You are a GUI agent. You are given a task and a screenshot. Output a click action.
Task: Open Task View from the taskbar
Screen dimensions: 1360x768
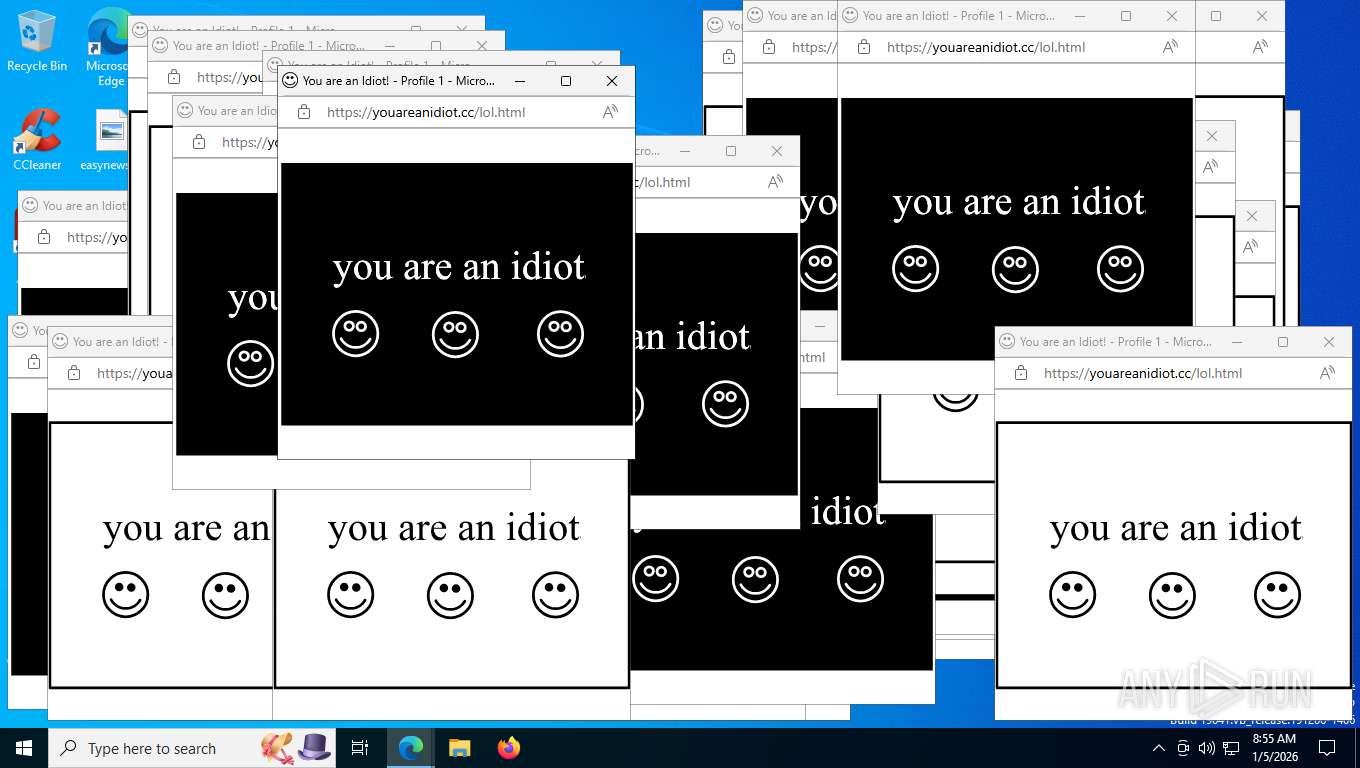coord(361,748)
